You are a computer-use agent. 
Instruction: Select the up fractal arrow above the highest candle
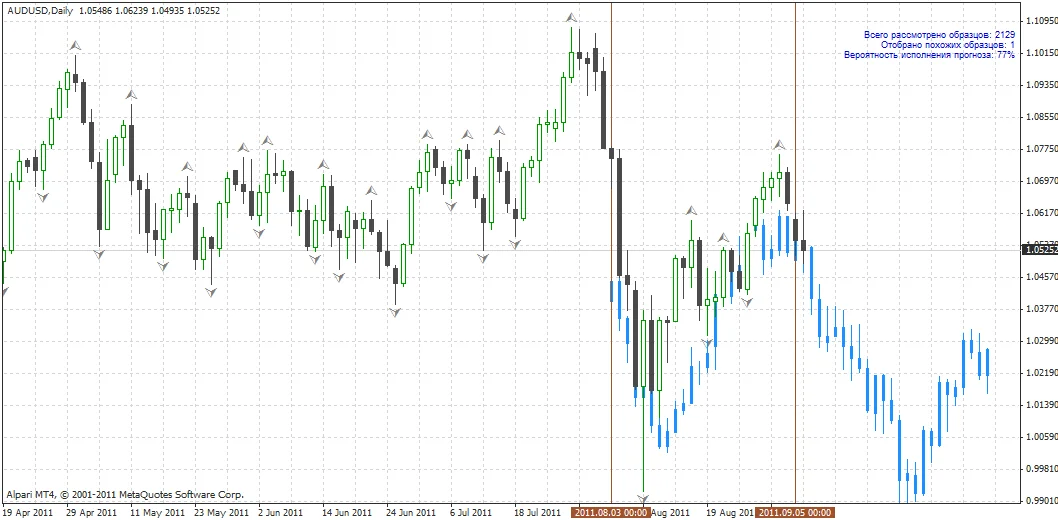pos(572,17)
